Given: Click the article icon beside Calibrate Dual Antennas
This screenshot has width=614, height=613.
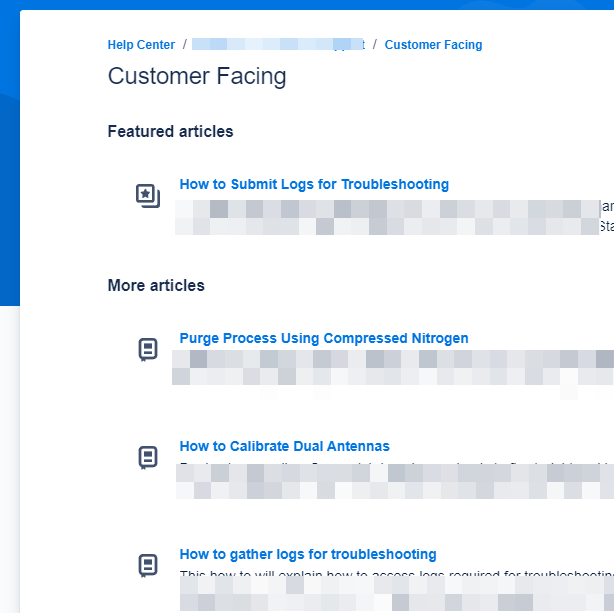Looking at the screenshot, I should click(148, 457).
